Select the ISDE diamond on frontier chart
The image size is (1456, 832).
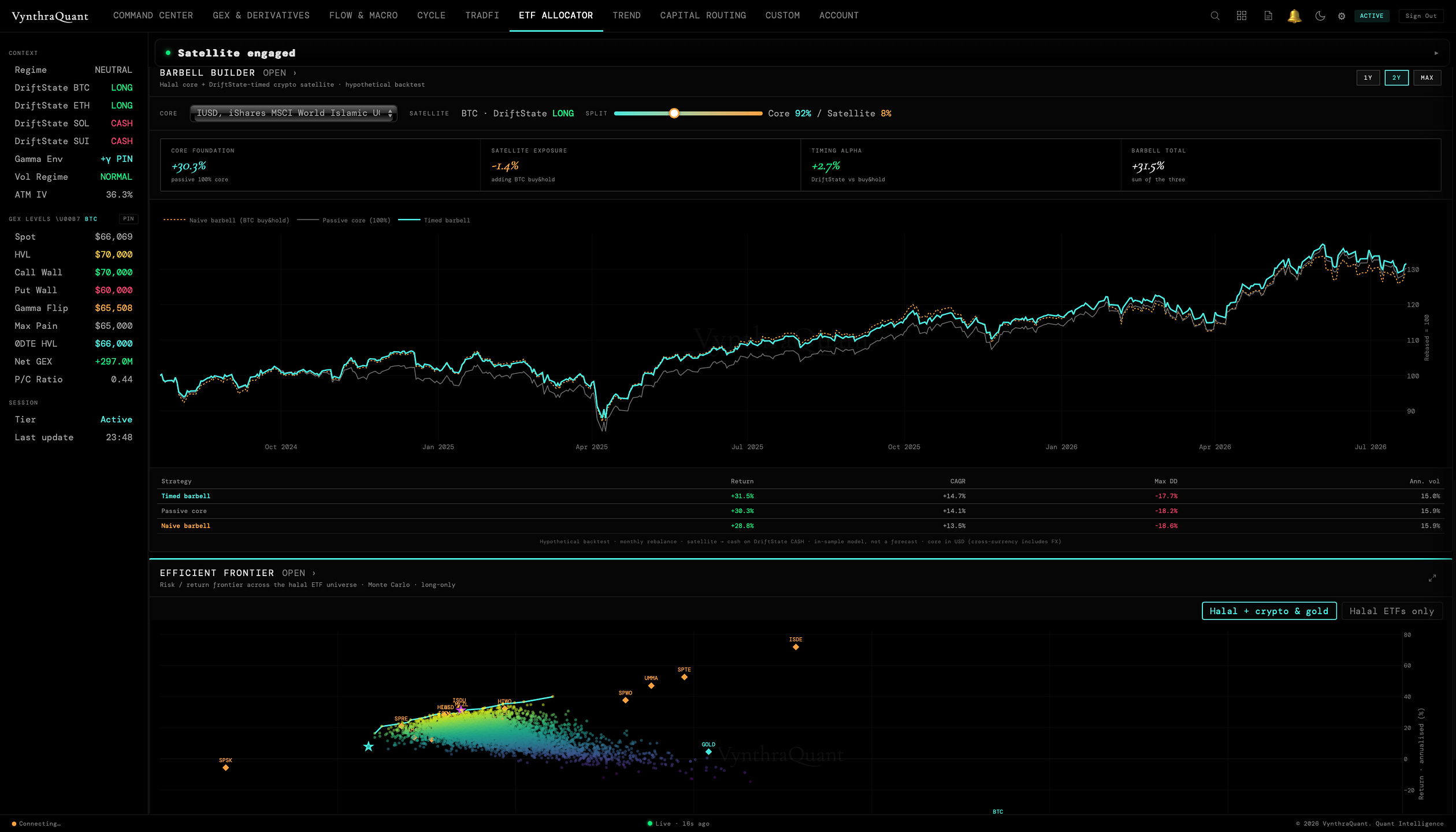(x=796, y=647)
